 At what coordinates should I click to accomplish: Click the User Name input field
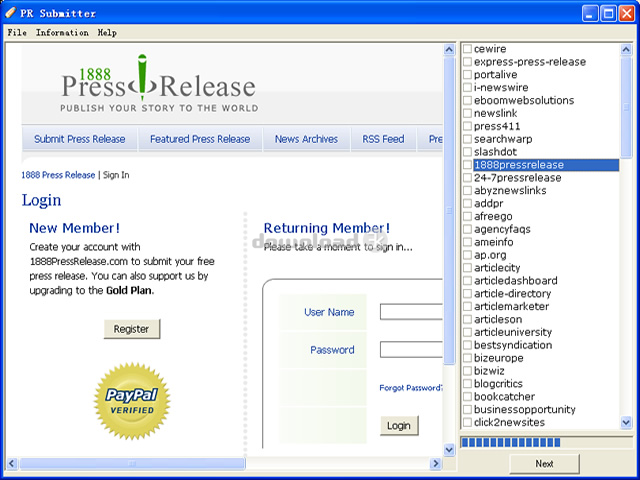coord(411,312)
